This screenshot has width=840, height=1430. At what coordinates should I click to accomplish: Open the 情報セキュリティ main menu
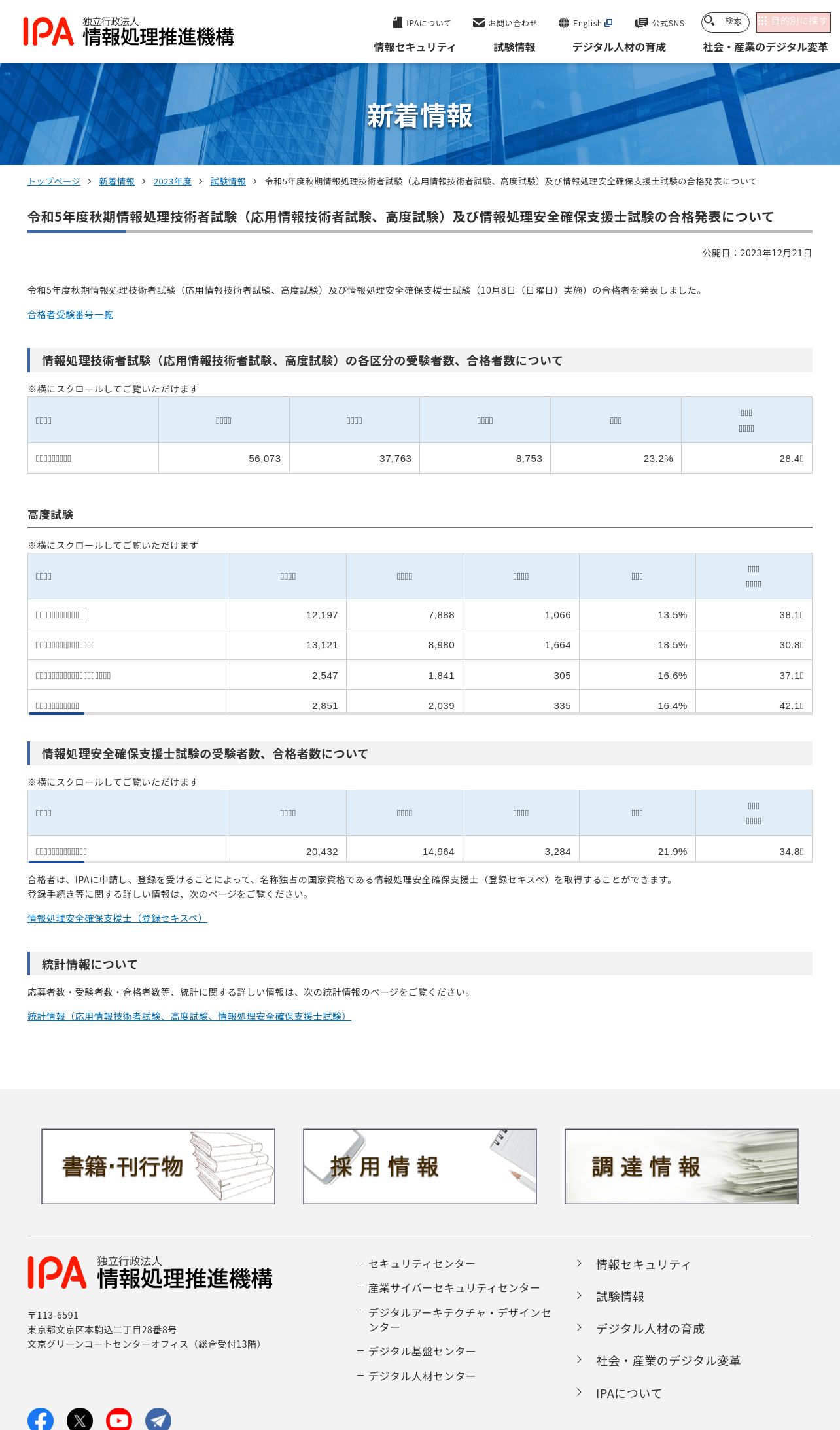click(414, 47)
